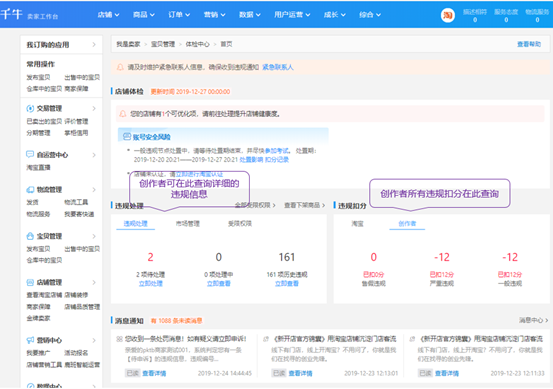Open the 成长 dropdown menu
Image resolution: width=553 pixels, height=389 pixels.
(x=335, y=15)
